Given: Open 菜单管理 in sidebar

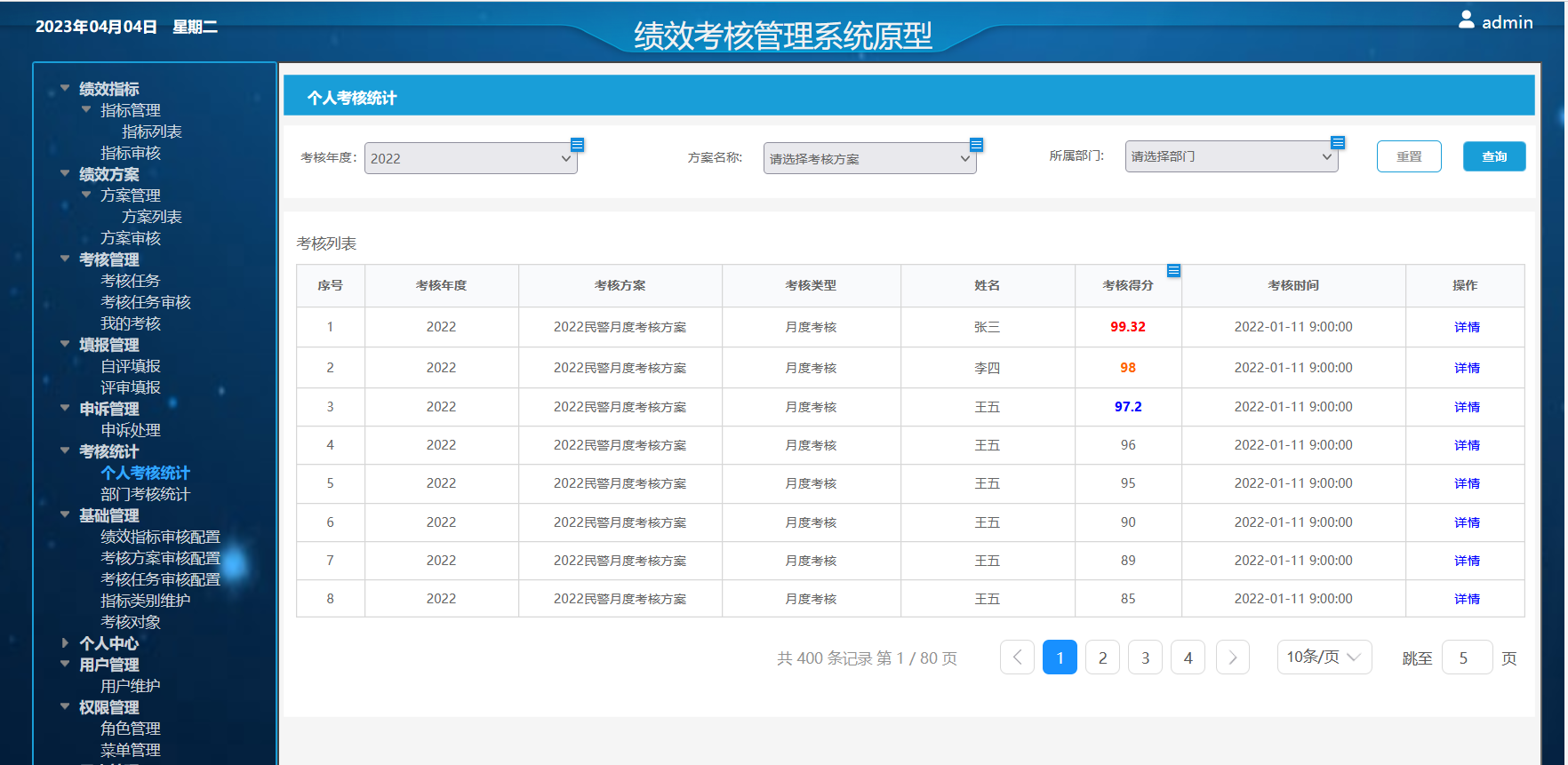Looking at the screenshot, I should coord(131,750).
